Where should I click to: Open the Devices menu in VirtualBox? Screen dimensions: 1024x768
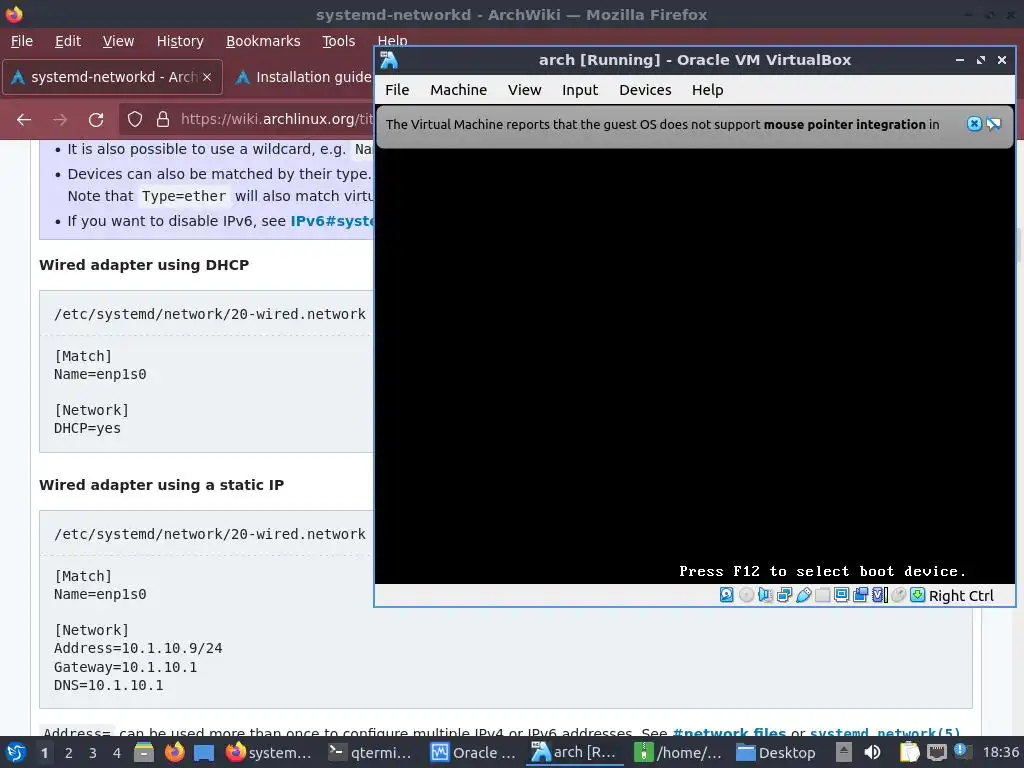(645, 90)
